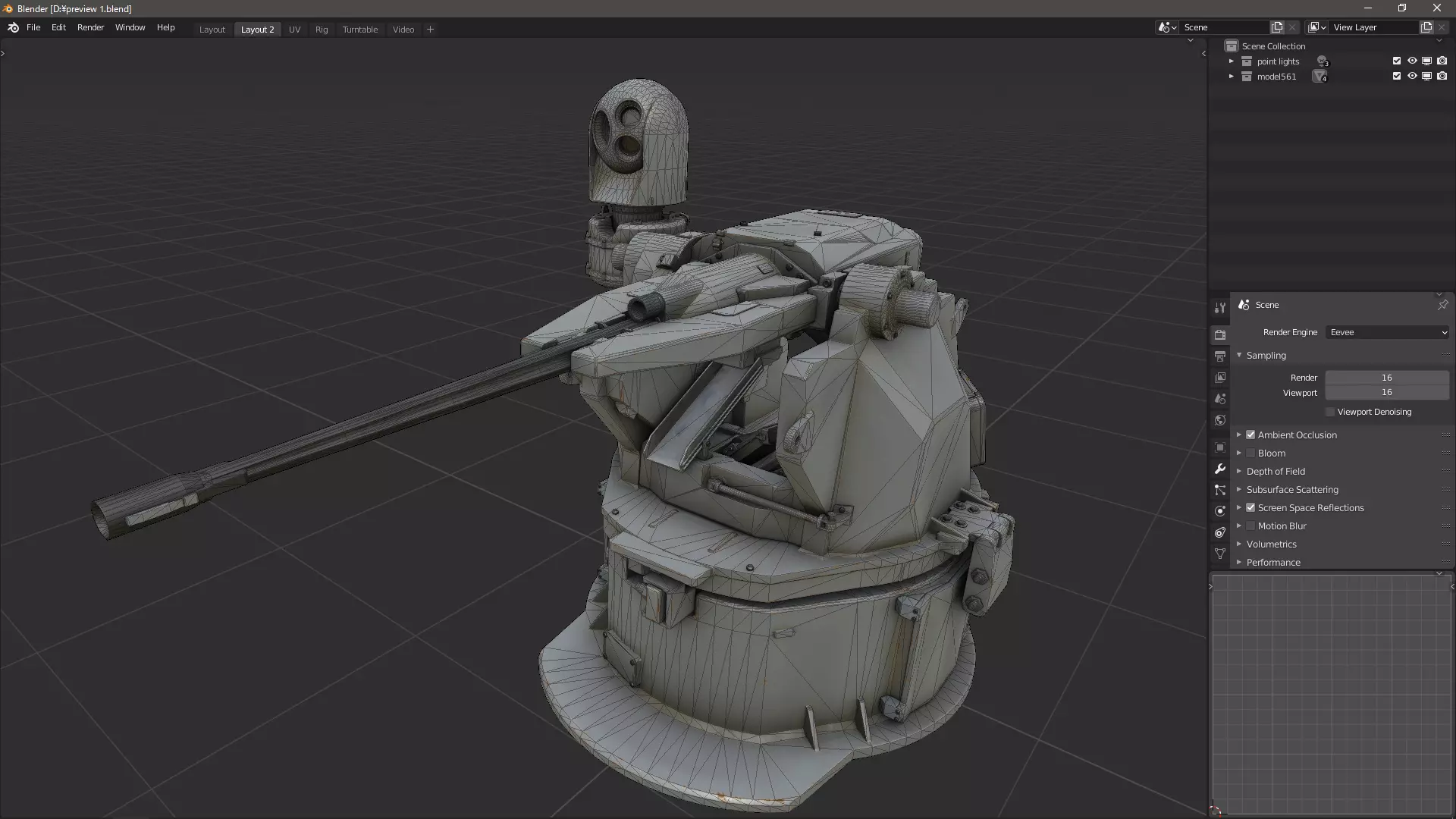Open the view layer browse dropdown
1456x819 pixels.
[x=1317, y=27]
